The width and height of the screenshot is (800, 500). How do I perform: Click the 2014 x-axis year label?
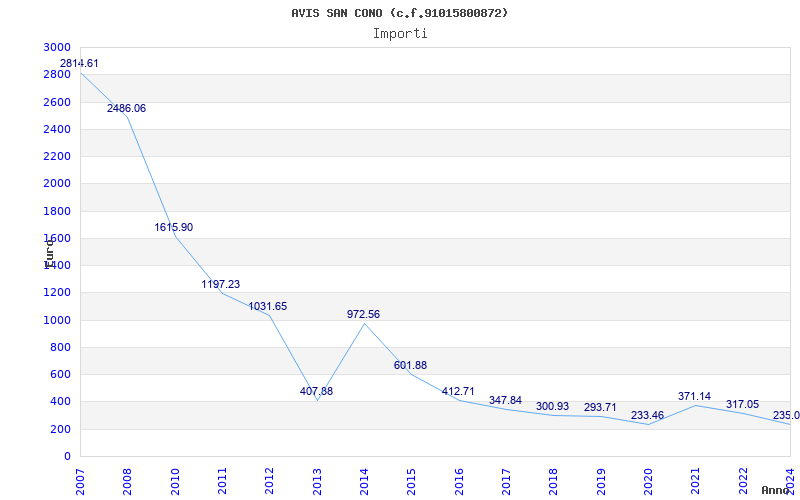pyautogui.click(x=364, y=481)
